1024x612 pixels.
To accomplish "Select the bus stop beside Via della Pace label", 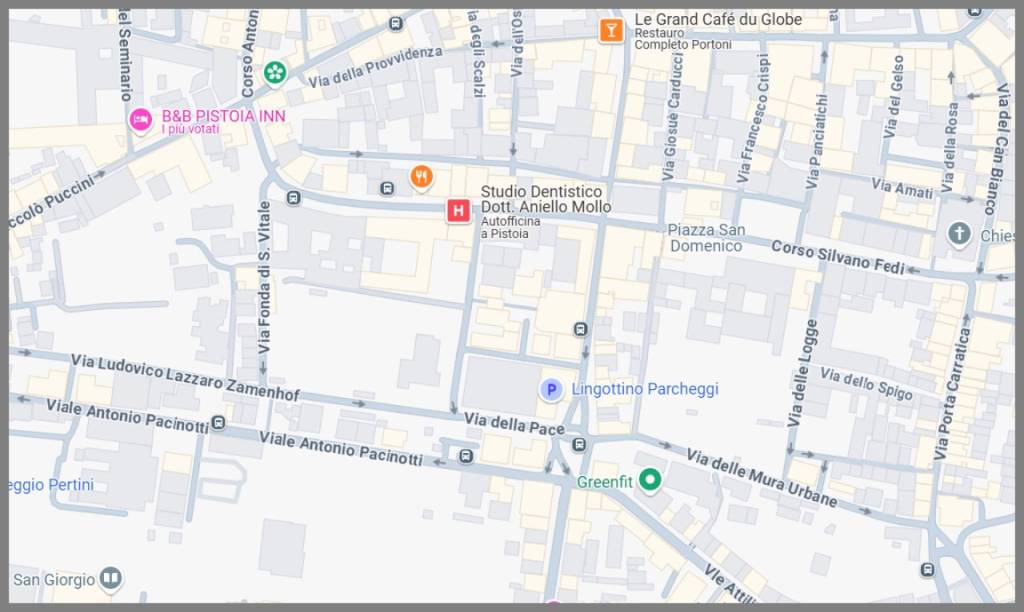I will [579, 444].
